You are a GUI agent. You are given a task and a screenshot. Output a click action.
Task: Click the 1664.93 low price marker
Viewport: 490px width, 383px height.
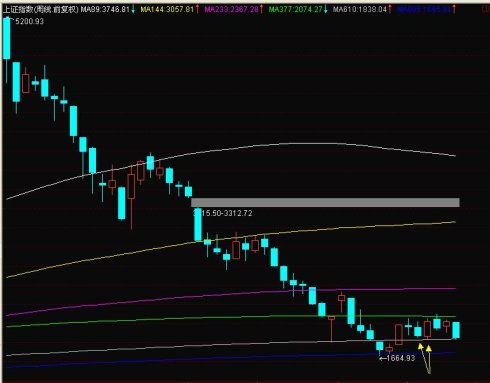click(x=397, y=358)
